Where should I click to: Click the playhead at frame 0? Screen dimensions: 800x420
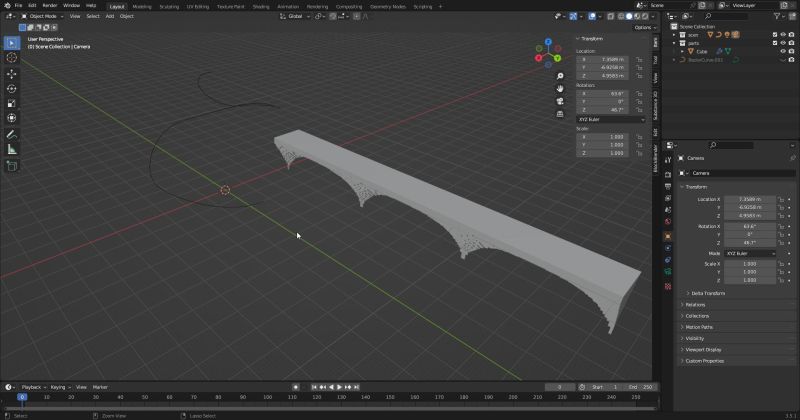pos(22,397)
